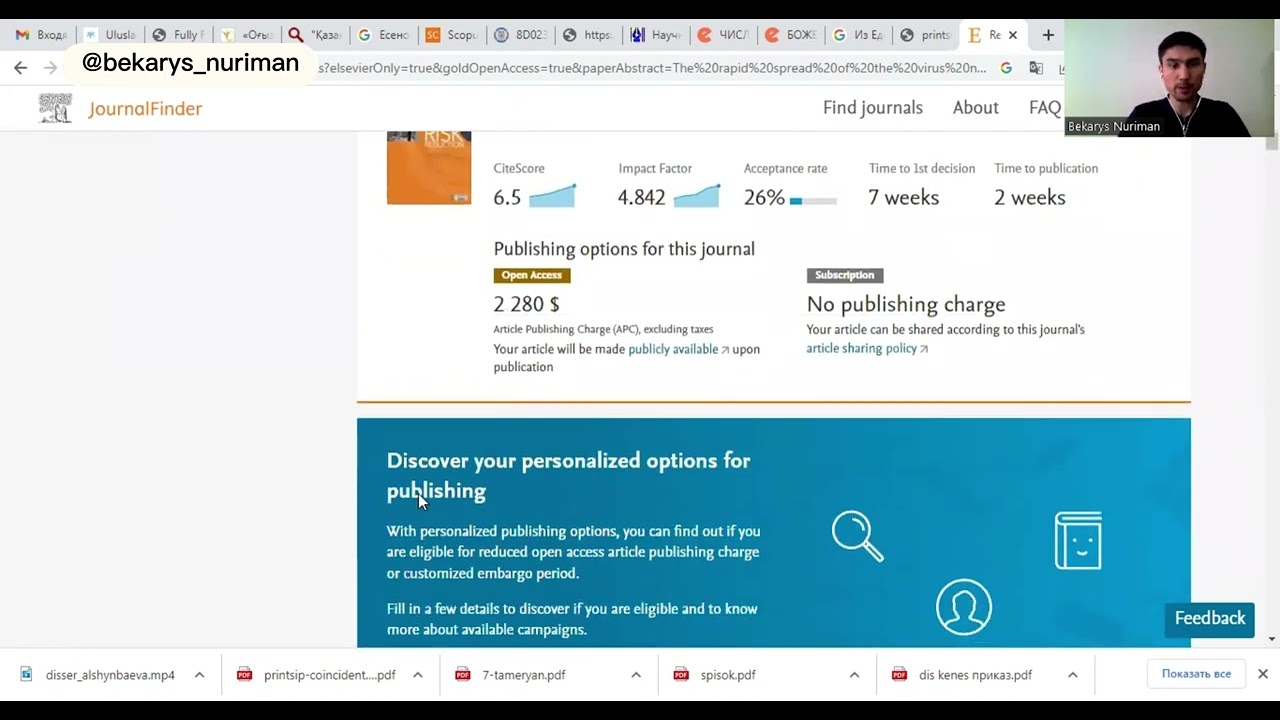Screen dimensions: 1280x720
Task: Click the 2 280 $ publishing charge
Action: (527, 304)
